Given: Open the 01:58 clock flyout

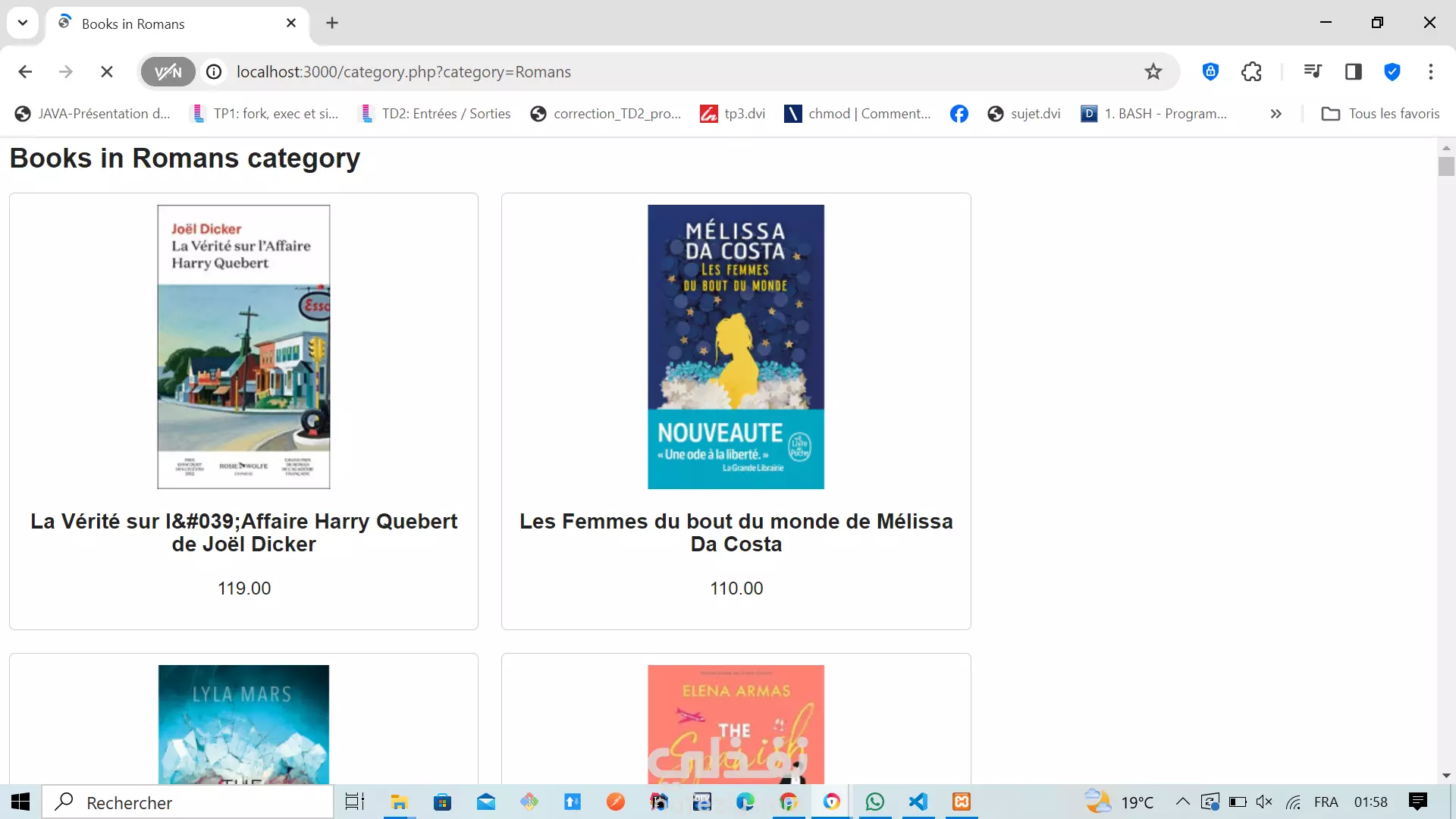Looking at the screenshot, I should click(1371, 802).
